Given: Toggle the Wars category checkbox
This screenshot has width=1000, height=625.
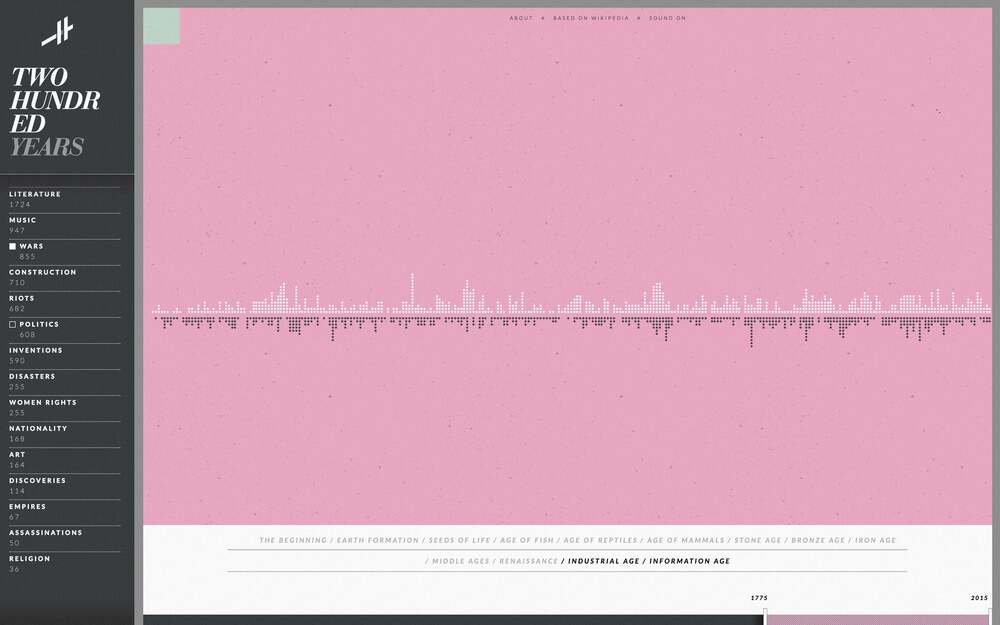Looking at the screenshot, I should click(x=13, y=246).
